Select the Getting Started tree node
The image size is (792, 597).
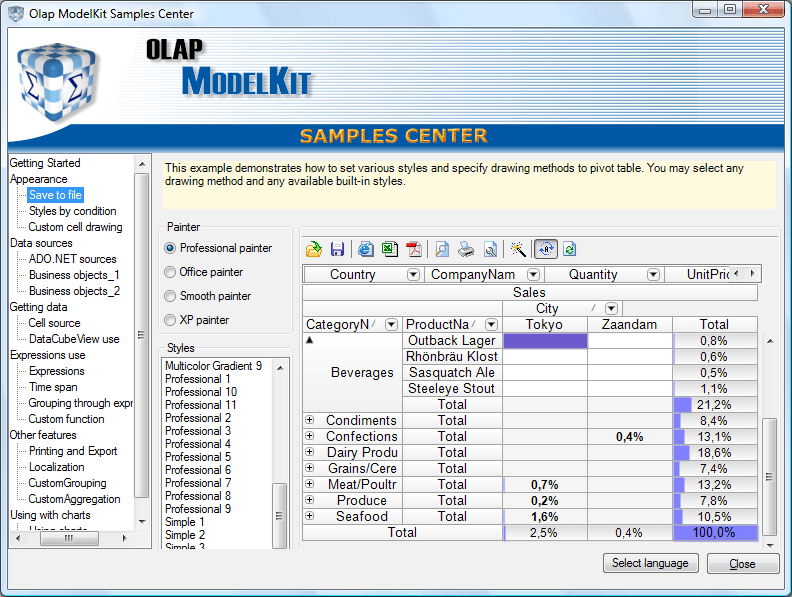point(45,163)
